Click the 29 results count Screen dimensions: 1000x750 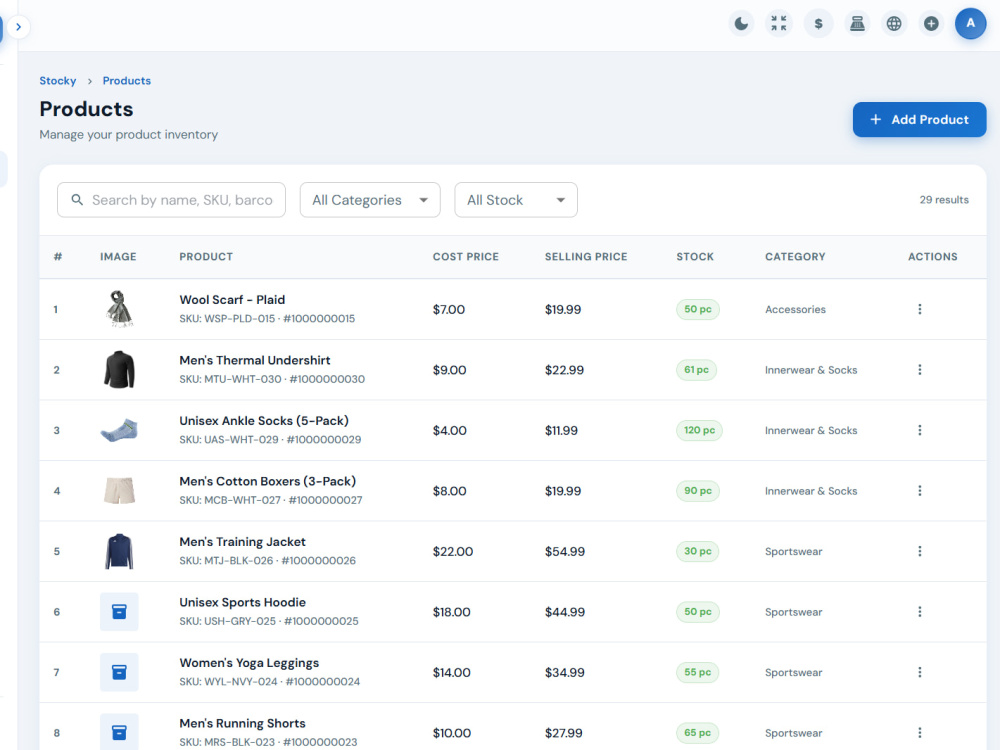(944, 200)
